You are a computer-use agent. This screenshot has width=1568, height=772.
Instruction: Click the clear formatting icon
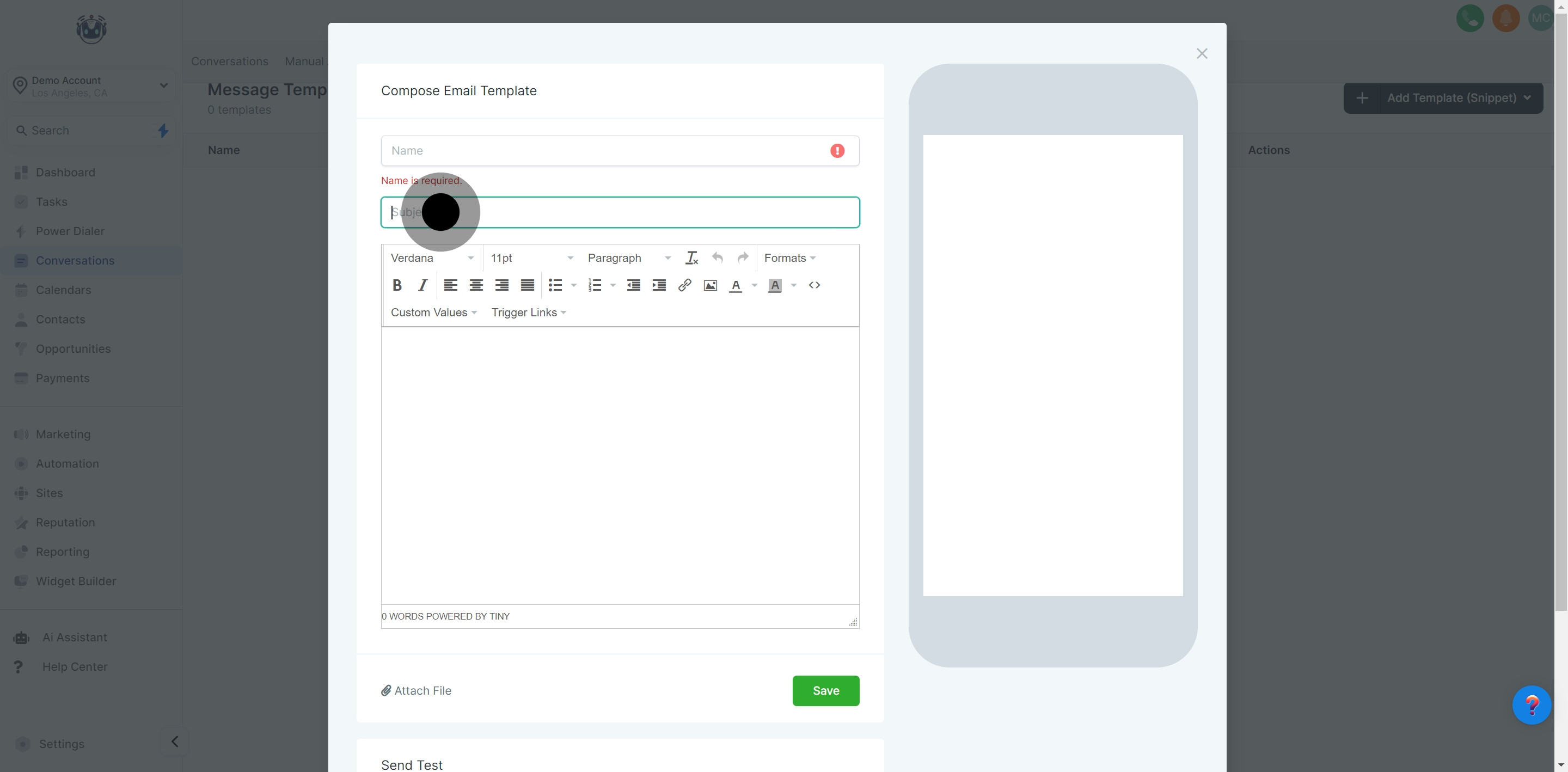pyautogui.click(x=691, y=258)
